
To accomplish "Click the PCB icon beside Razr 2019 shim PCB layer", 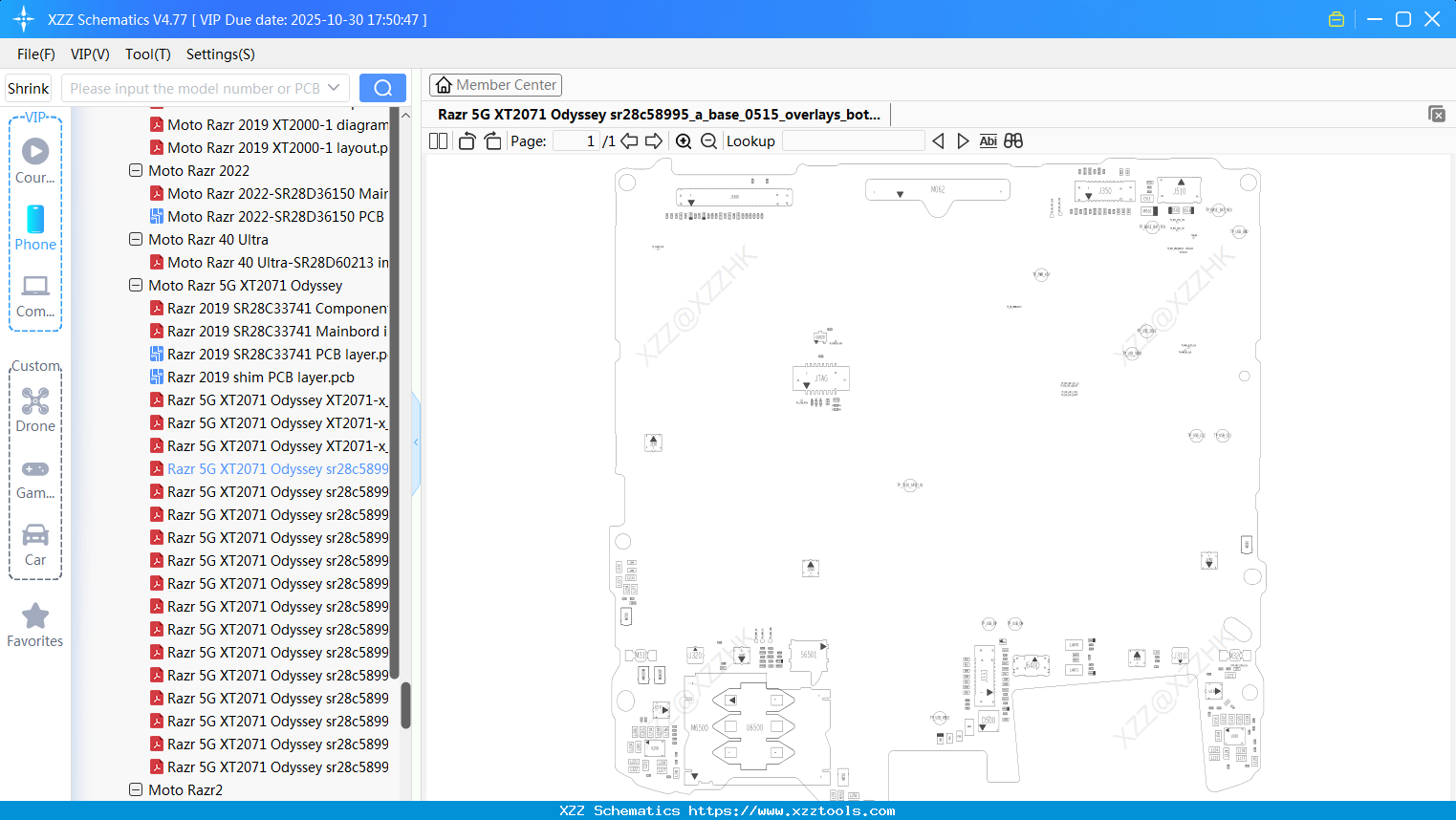I will click(x=157, y=378).
